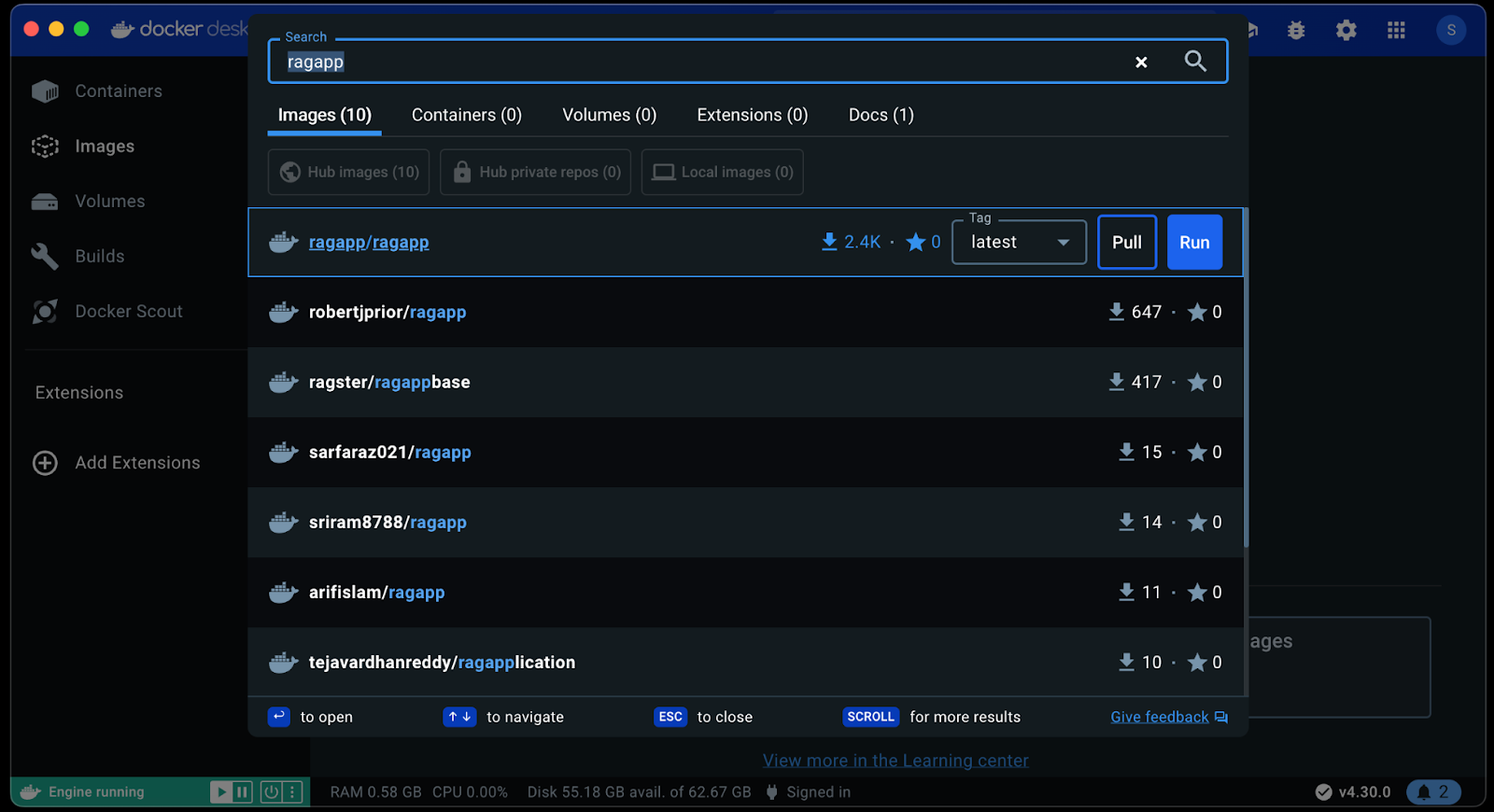Toggle the Hub private repos (0) filter

click(x=536, y=172)
